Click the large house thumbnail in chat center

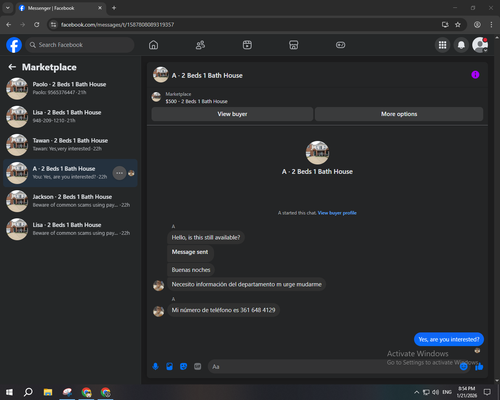click(x=317, y=153)
